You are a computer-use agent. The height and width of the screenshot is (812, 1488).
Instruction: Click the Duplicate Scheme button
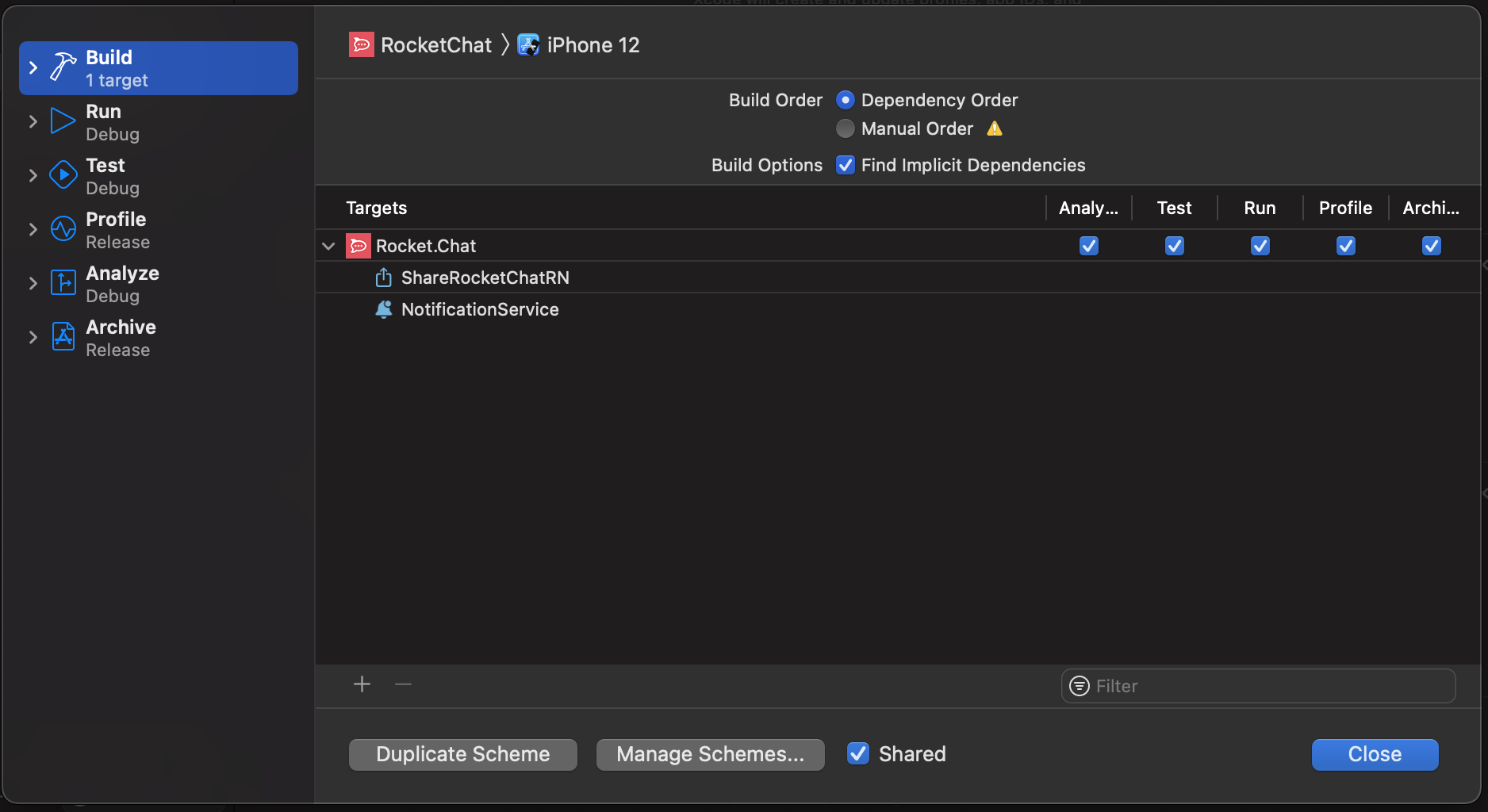[463, 754]
